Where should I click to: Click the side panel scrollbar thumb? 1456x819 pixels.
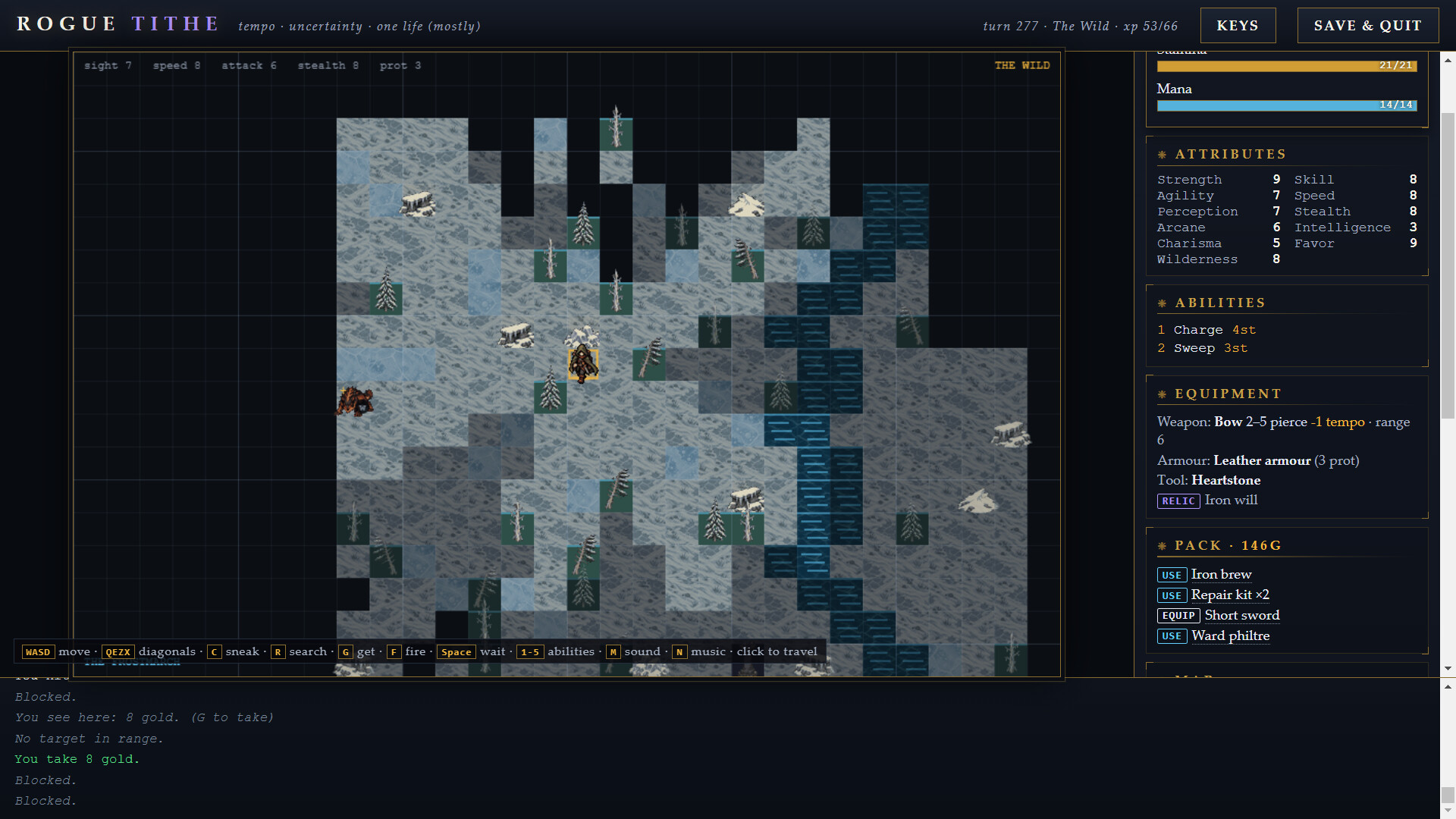(x=1448, y=265)
